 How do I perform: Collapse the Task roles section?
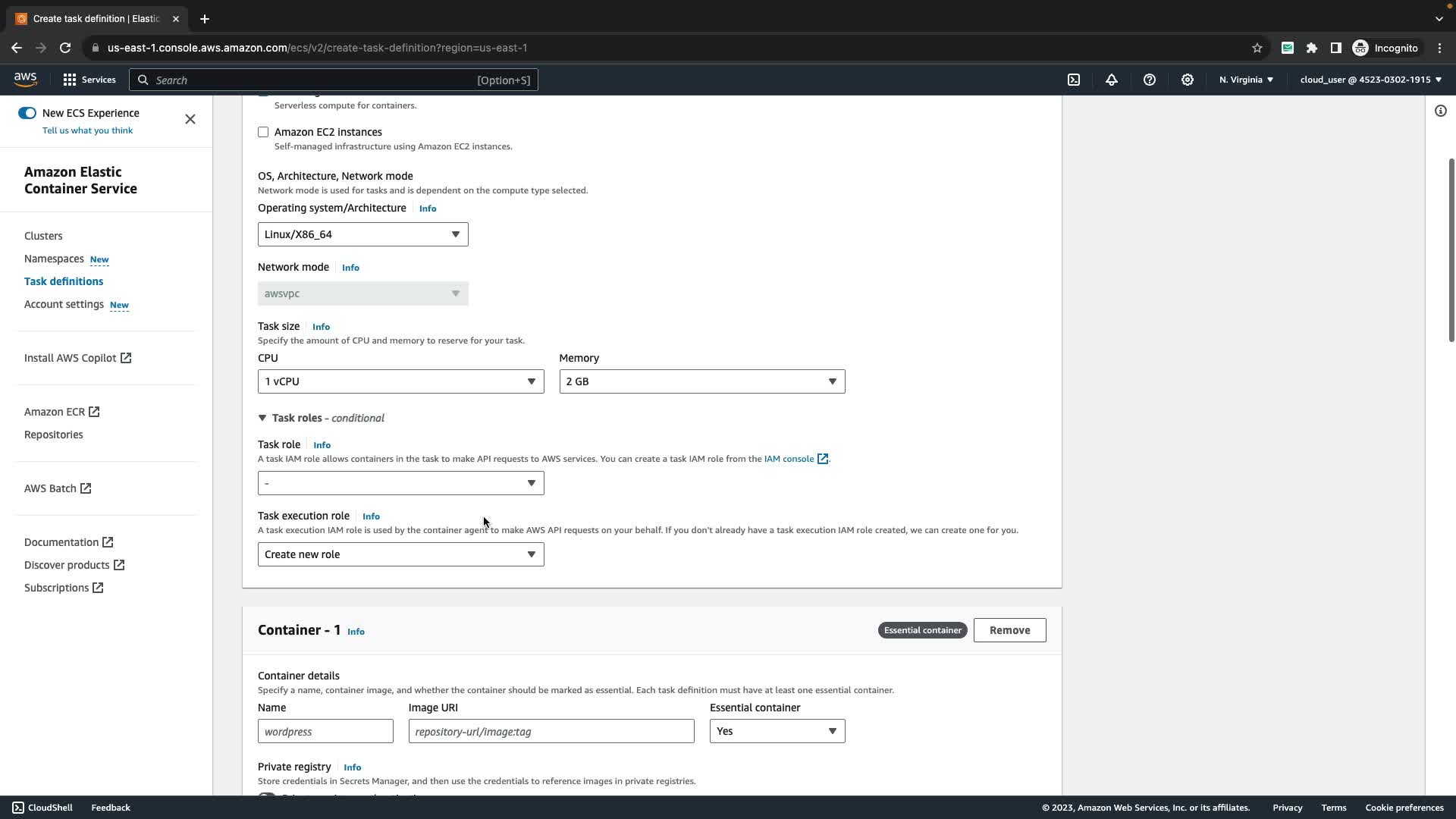tap(262, 418)
